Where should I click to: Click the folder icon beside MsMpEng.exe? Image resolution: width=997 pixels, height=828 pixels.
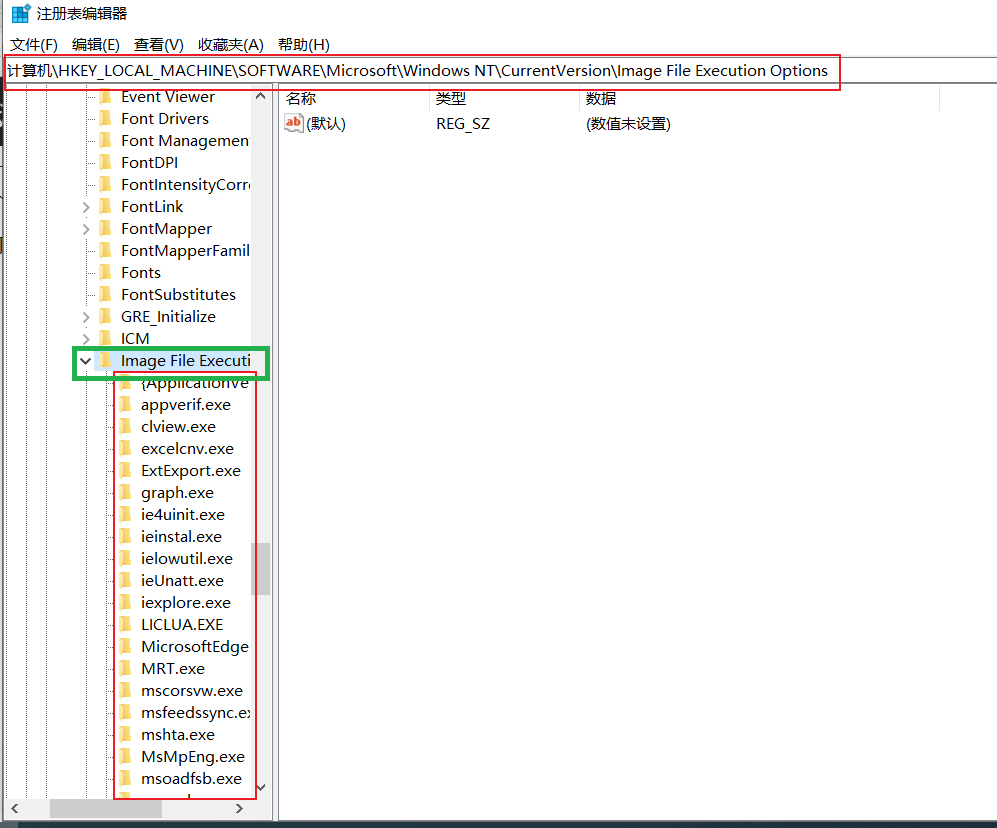(x=125, y=757)
